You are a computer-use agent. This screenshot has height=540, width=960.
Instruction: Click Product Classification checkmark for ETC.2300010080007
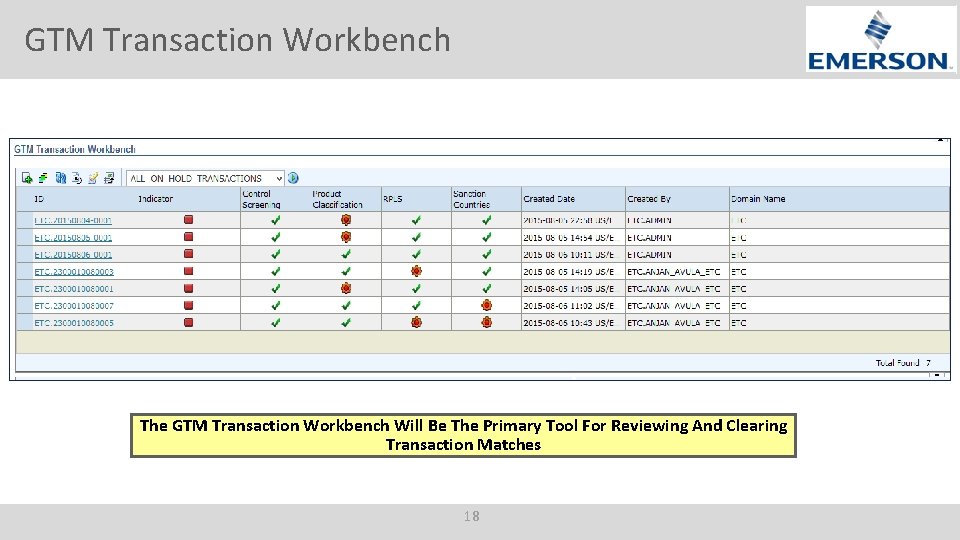tap(346, 306)
